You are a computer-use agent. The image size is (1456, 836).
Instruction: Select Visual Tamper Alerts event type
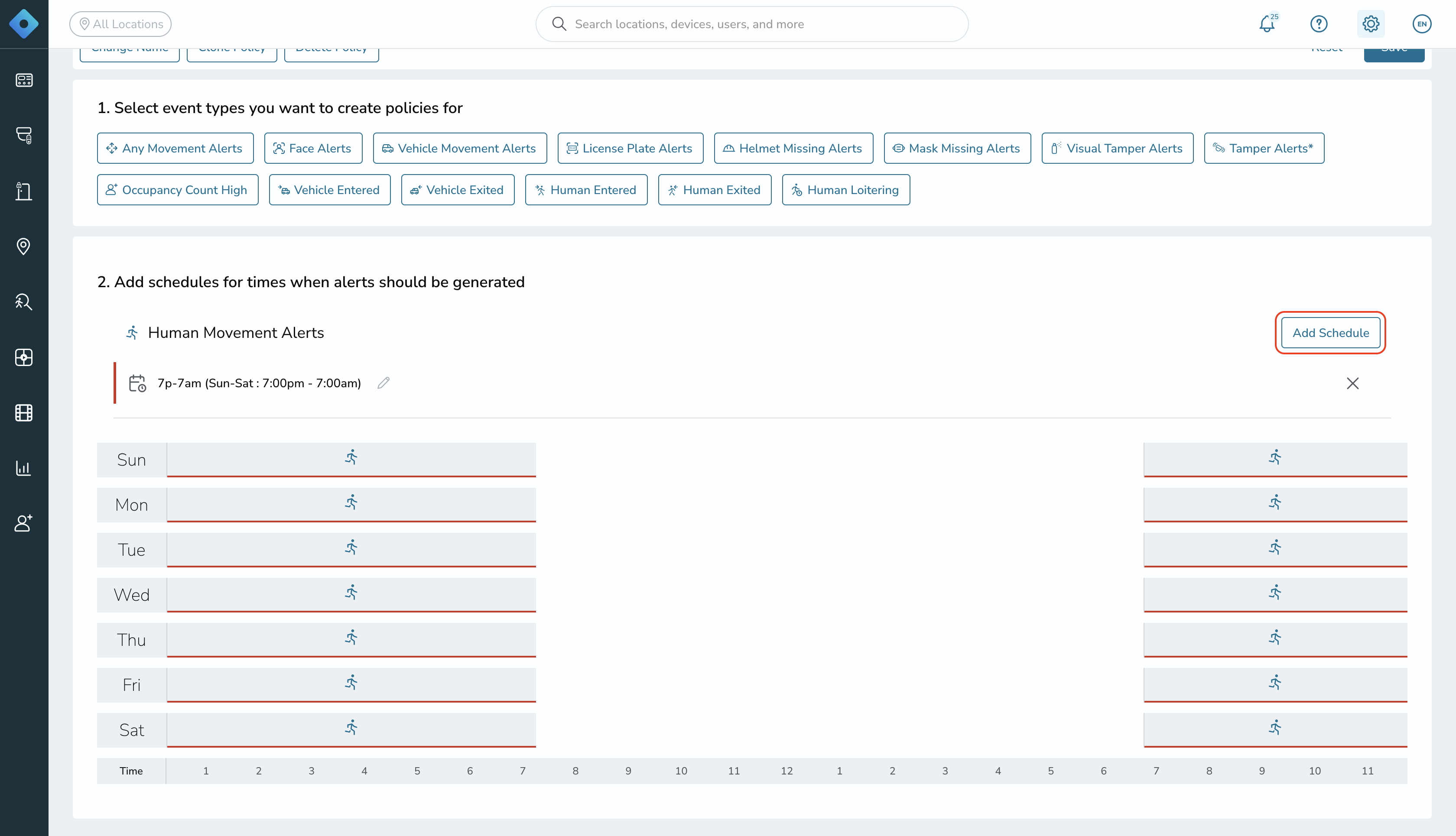click(1117, 148)
